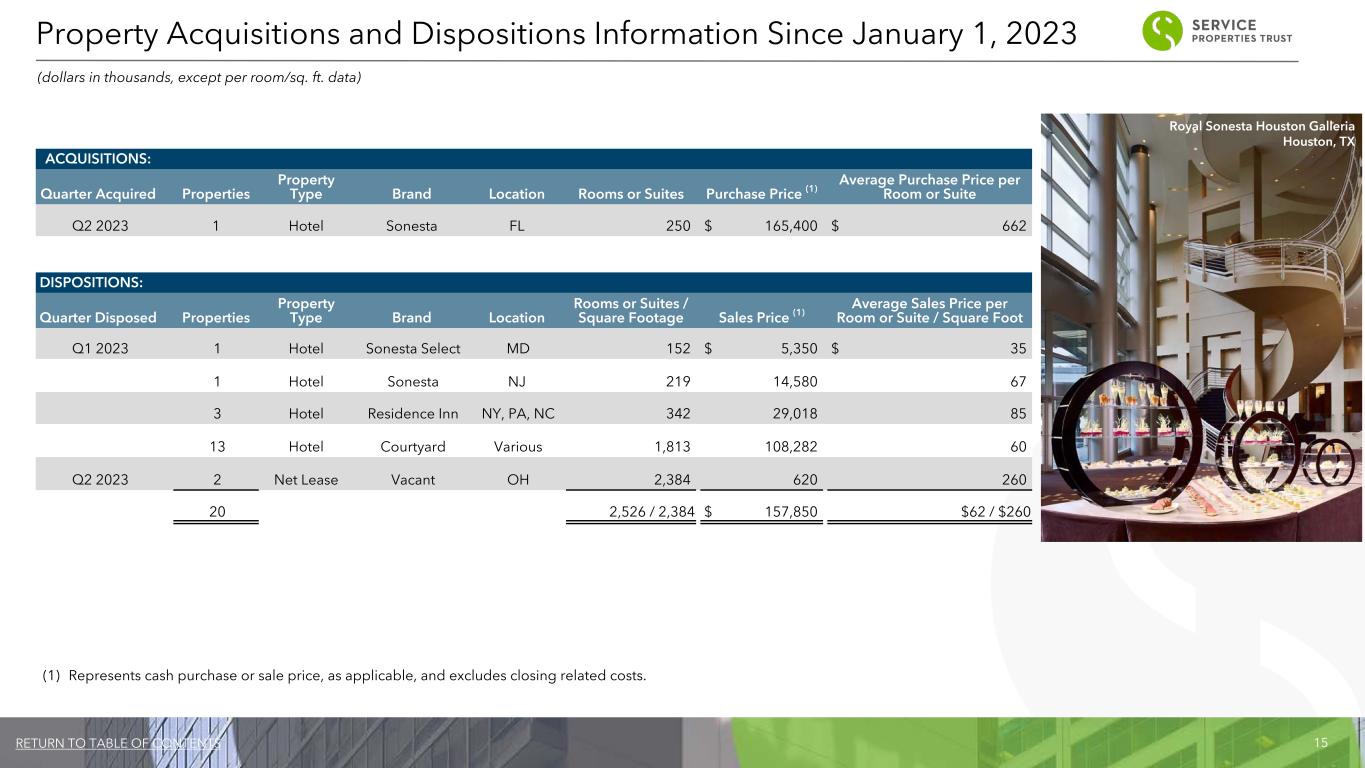Image resolution: width=1365 pixels, height=768 pixels.
Task: Select the NY, PA, NC location cell
Action: point(516,413)
